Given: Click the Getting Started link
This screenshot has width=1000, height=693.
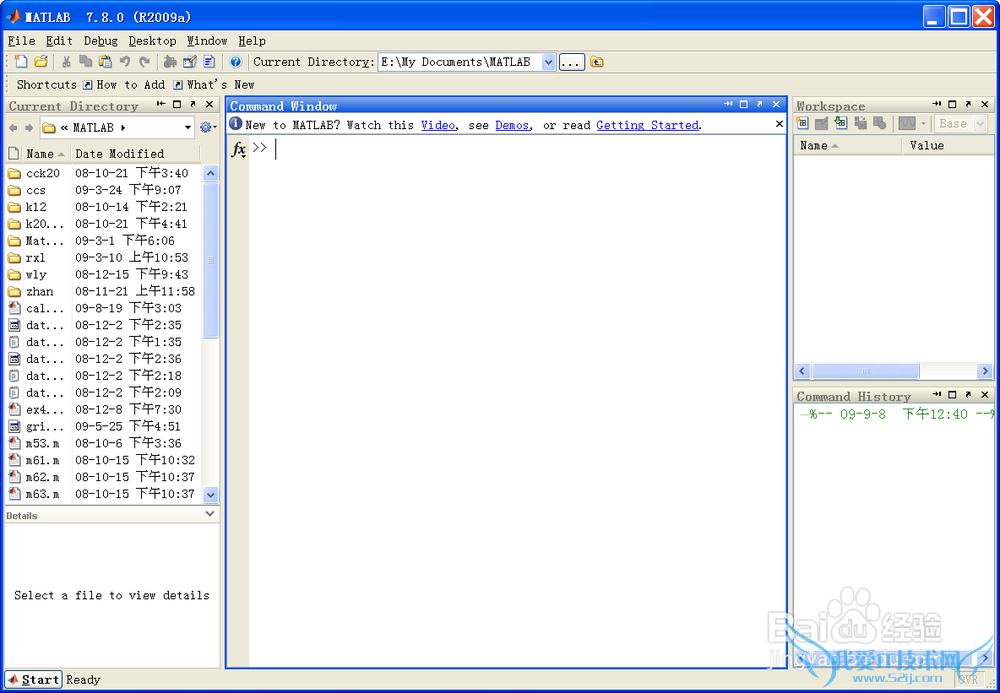Looking at the screenshot, I should click(647, 125).
